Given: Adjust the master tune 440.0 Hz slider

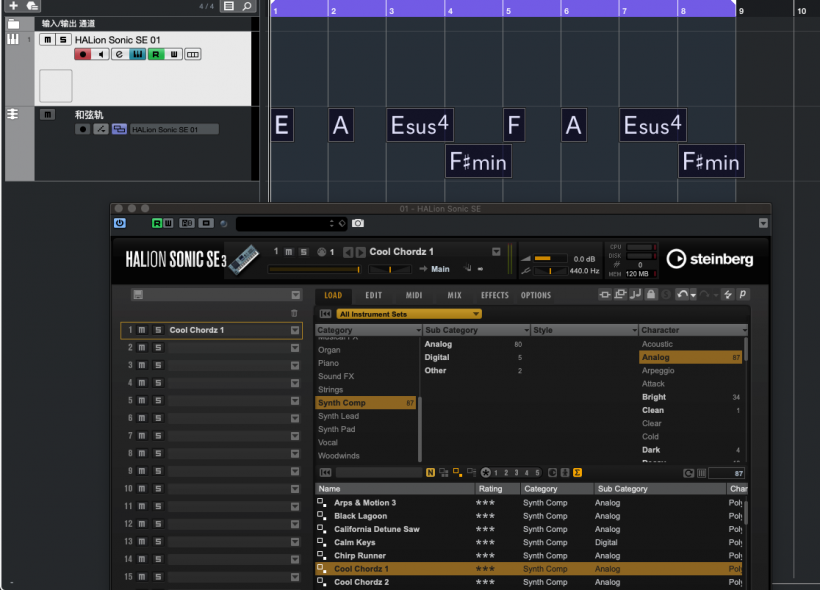Looking at the screenshot, I should click(551, 270).
